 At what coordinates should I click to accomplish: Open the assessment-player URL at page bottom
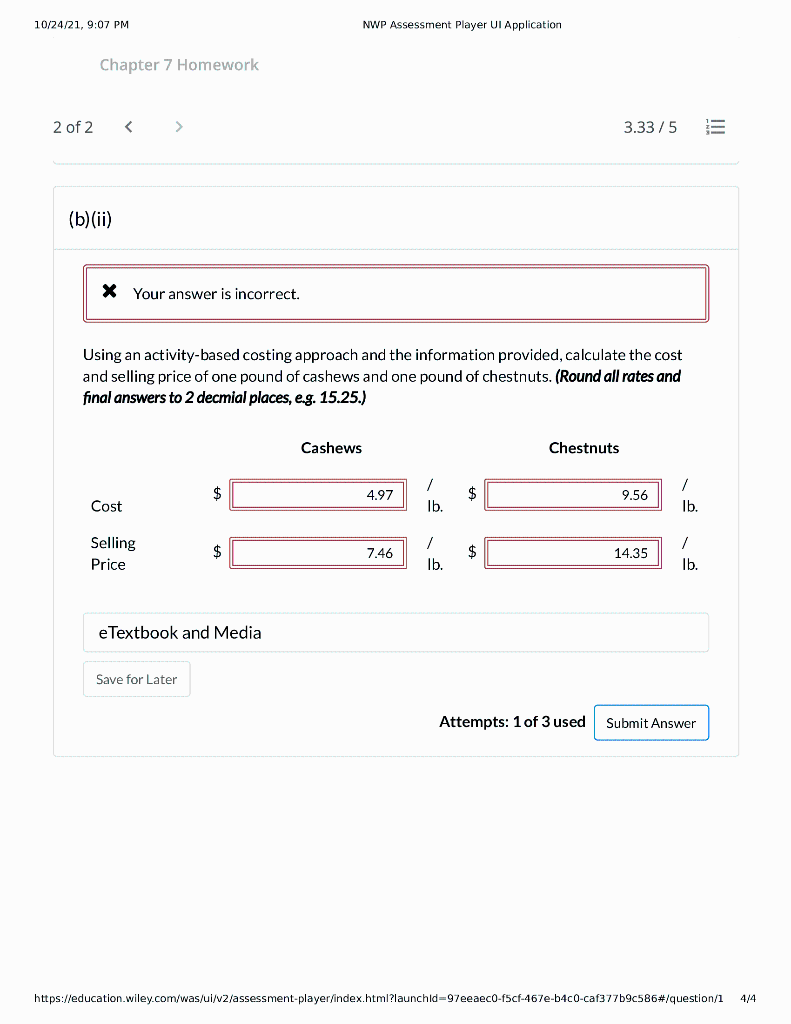pos(378,998)
